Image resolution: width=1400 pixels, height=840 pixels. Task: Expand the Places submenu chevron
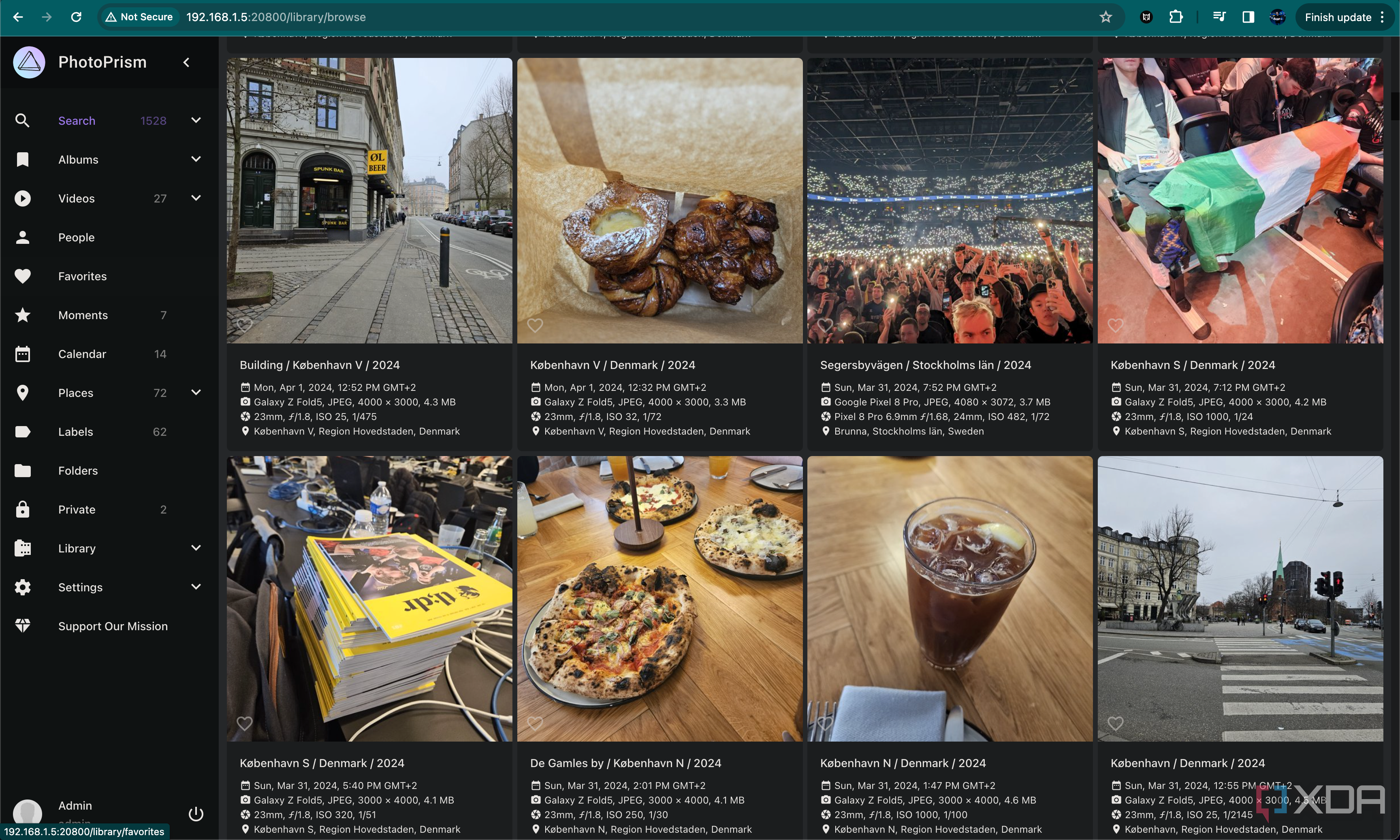[x=196, y=392]
